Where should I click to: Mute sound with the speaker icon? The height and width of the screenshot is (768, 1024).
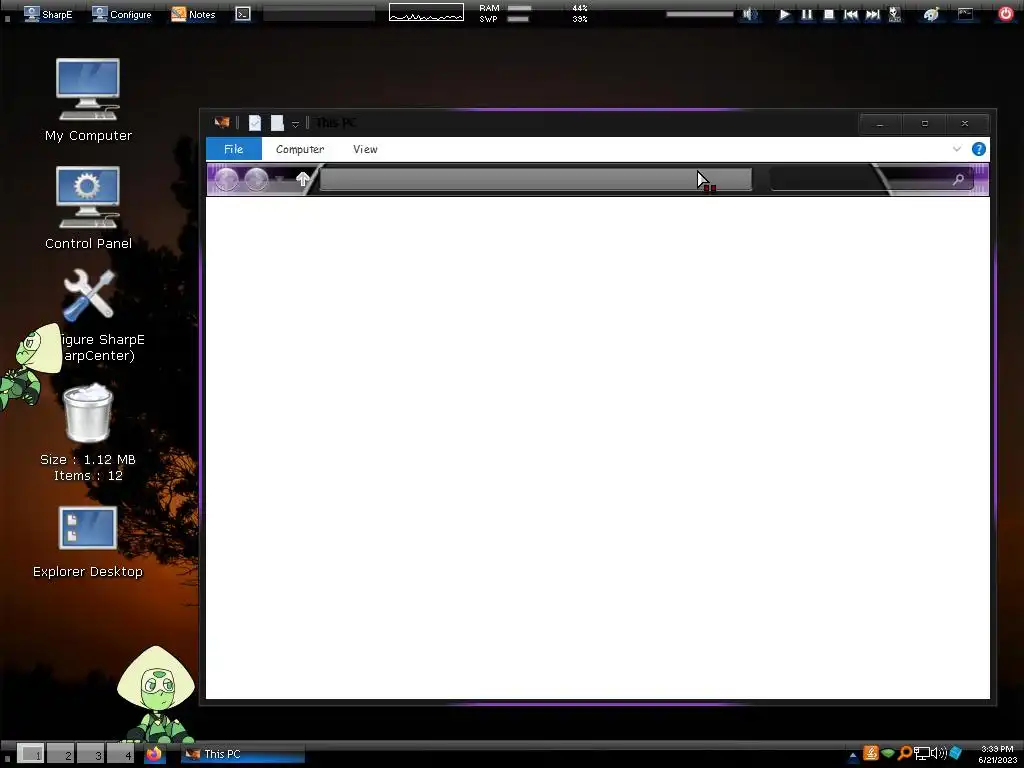click(750, 14)
